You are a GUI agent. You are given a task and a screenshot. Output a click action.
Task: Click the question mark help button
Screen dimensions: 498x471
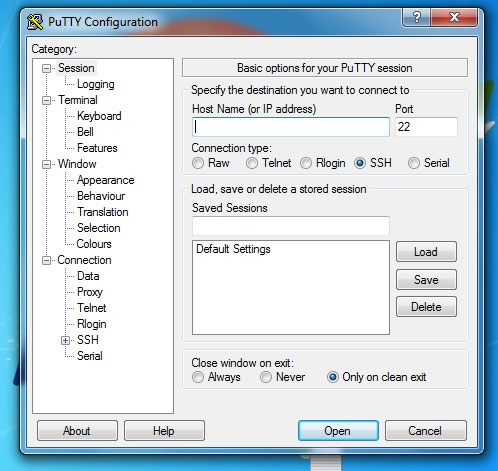pos(416,17)
